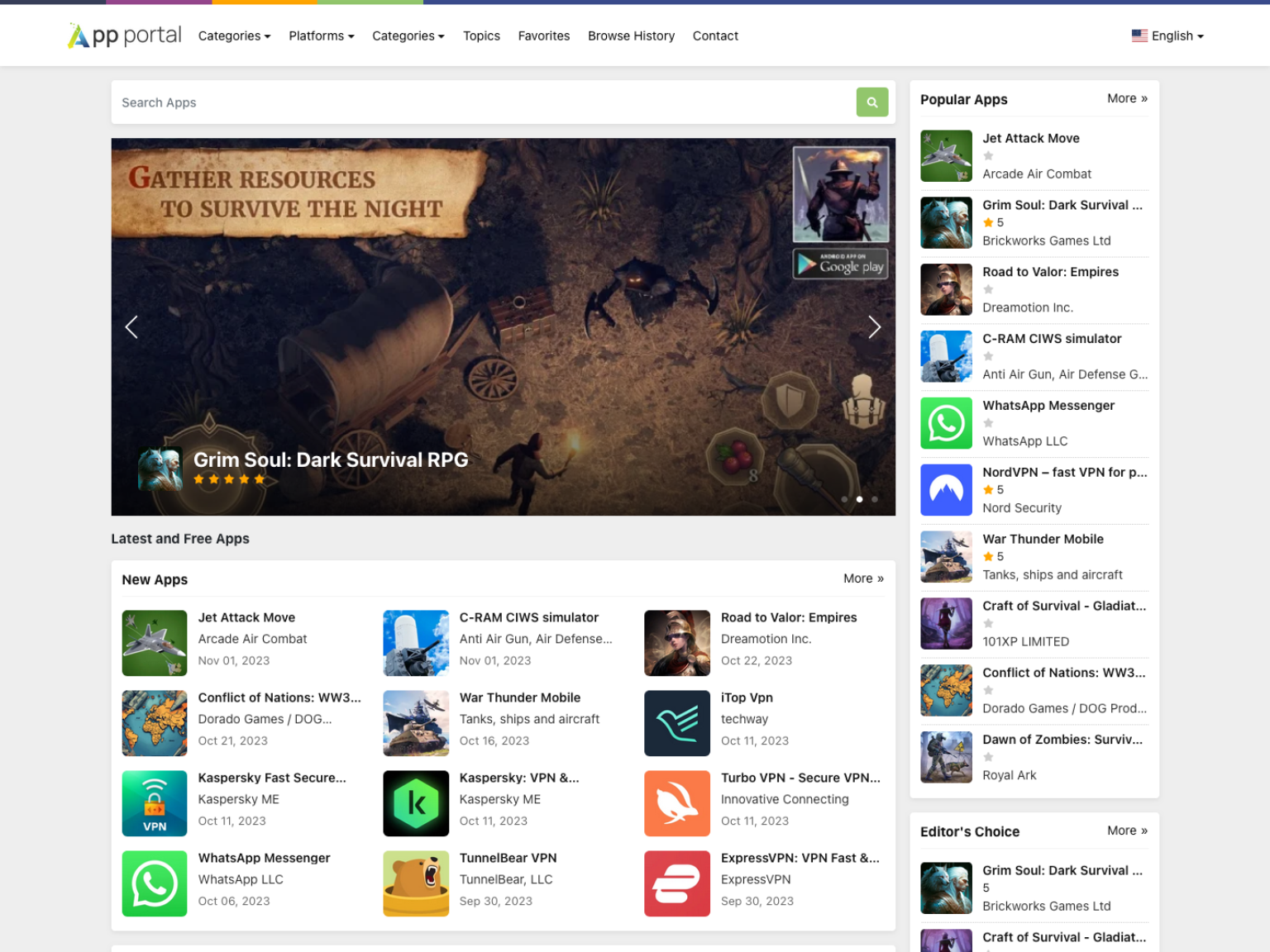Click the green search button
This screenshot has width=1270, height=952.
tap(871, 102)
